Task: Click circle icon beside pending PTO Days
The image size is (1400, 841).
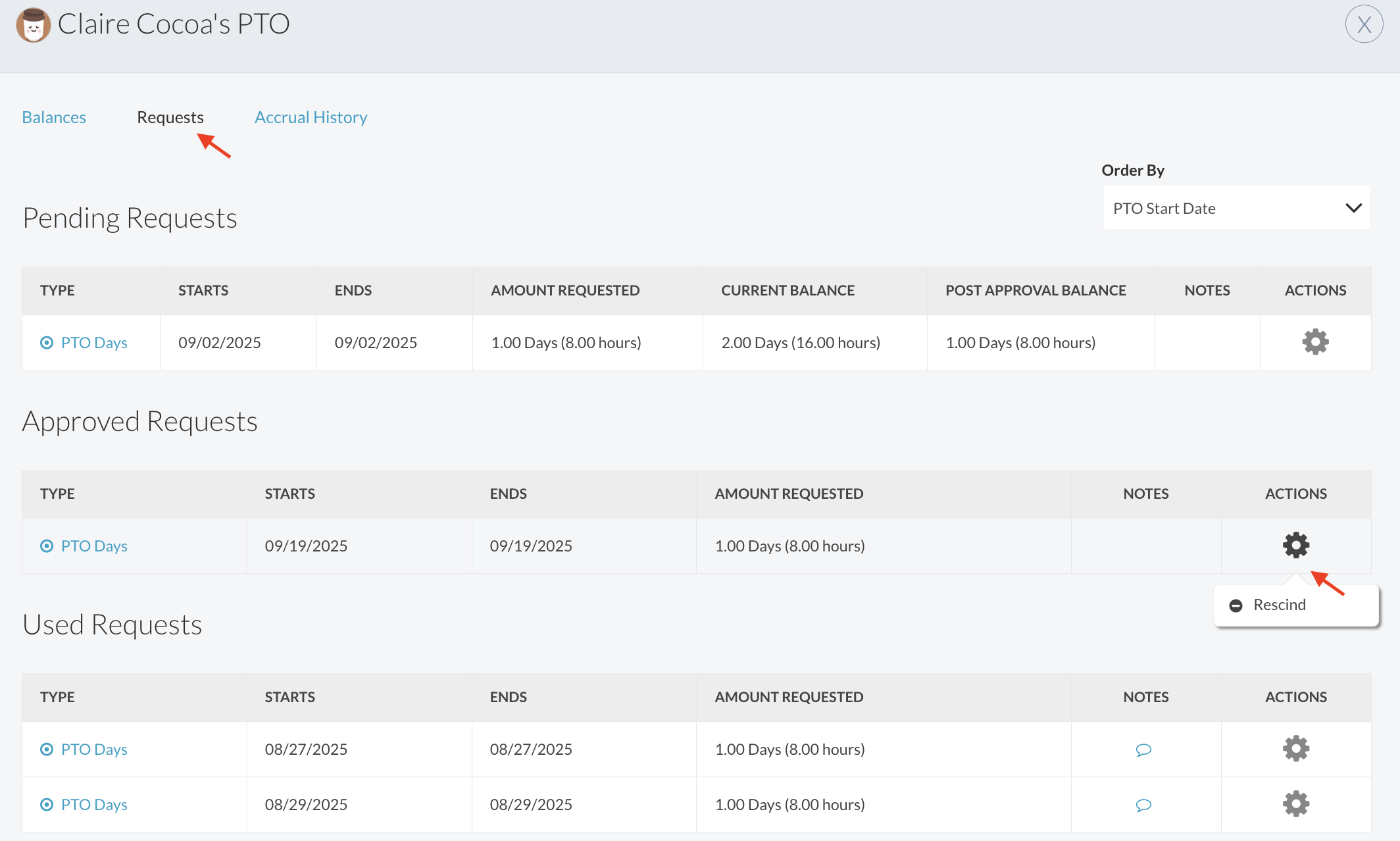Action: tap(47, 343)
